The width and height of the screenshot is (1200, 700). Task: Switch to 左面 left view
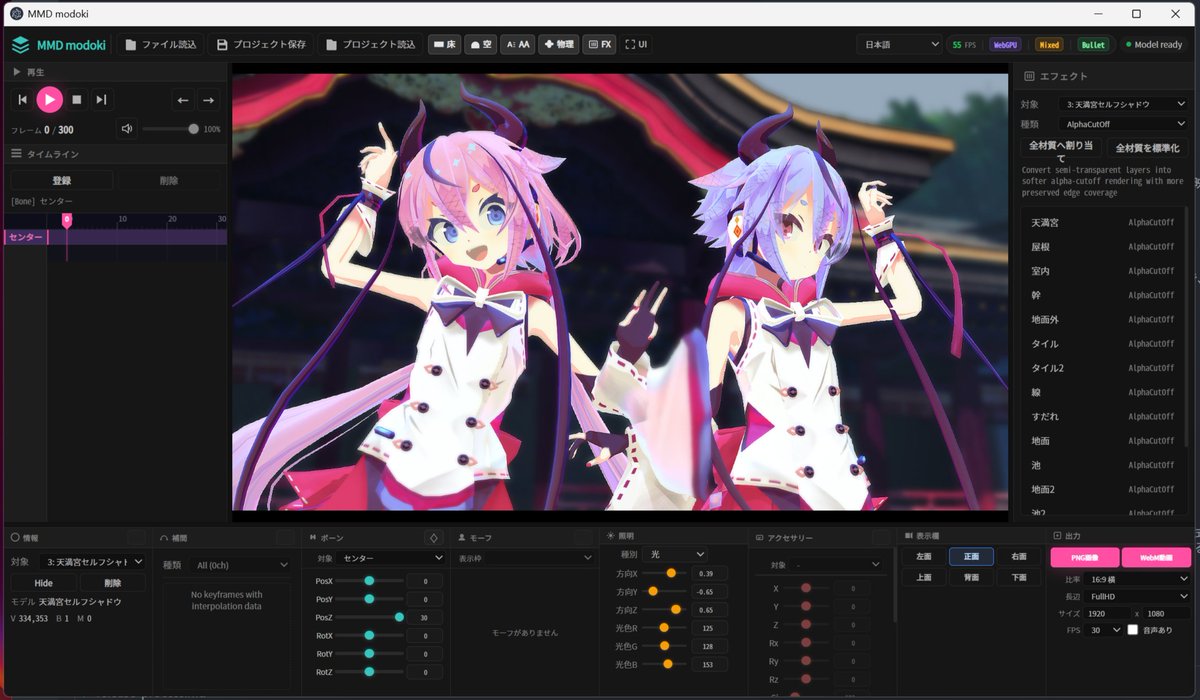click(x=923, y=557)
